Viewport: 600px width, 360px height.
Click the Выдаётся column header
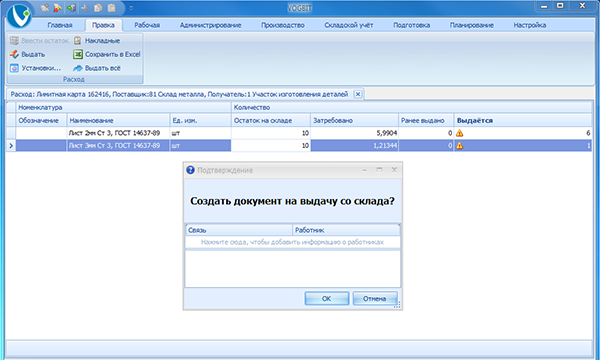(x=523, y=121)
